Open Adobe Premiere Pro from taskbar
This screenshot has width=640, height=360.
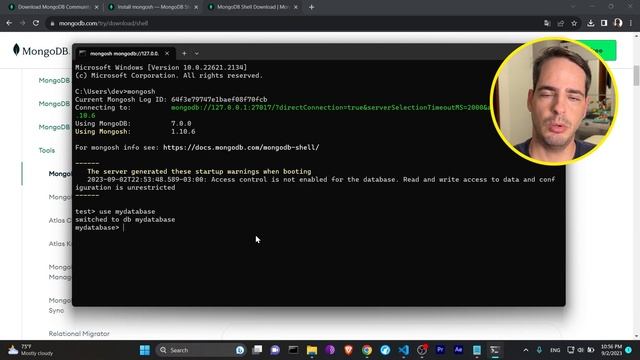tap(440, 350)
